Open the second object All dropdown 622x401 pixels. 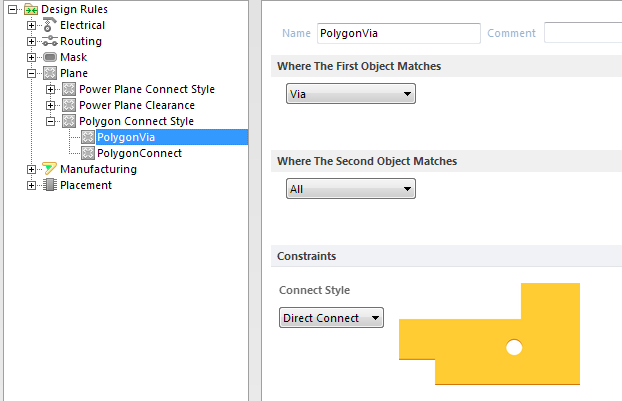pos(351,189)
